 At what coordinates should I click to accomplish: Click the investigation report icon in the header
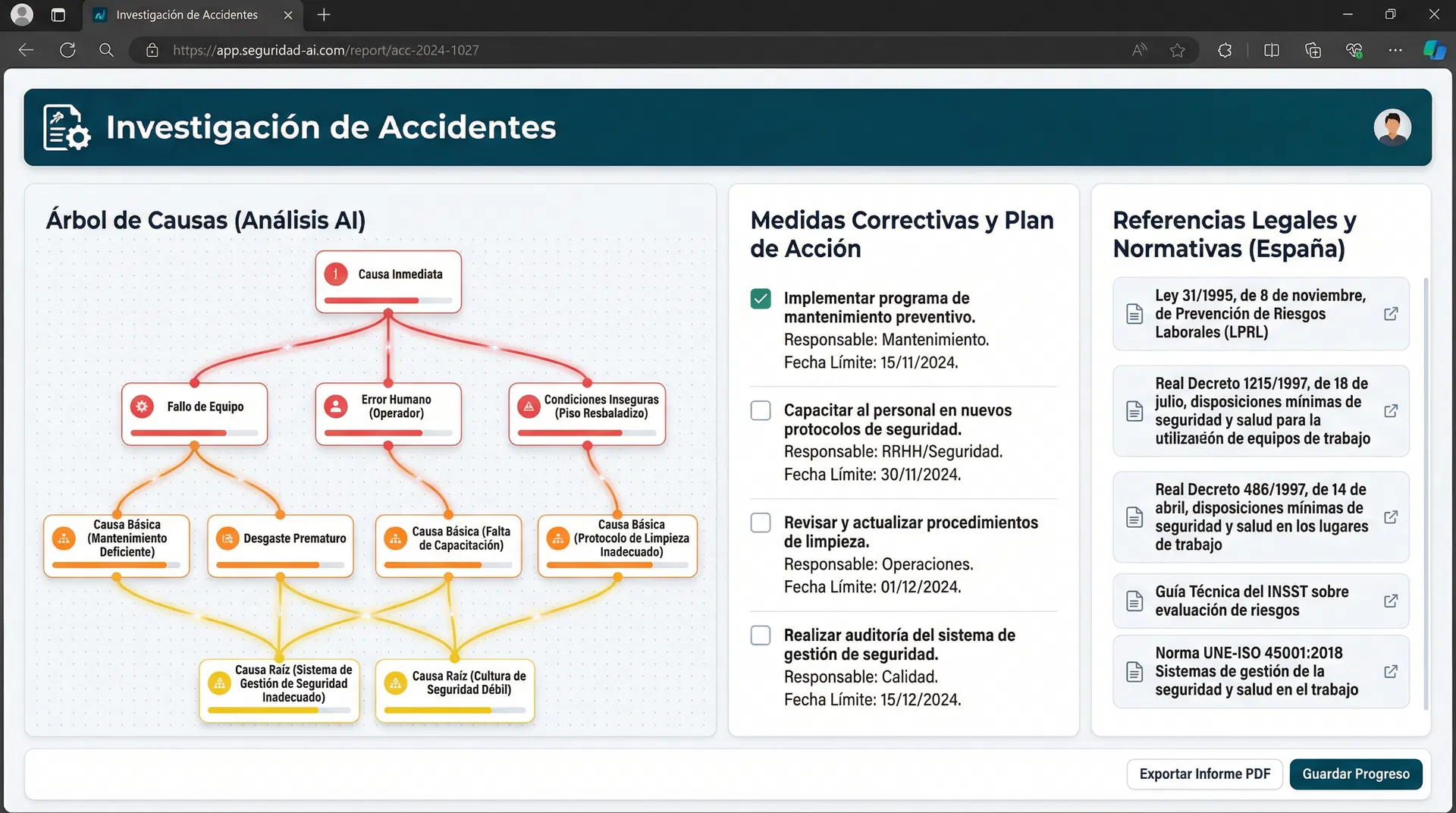(x=66, y=127)
